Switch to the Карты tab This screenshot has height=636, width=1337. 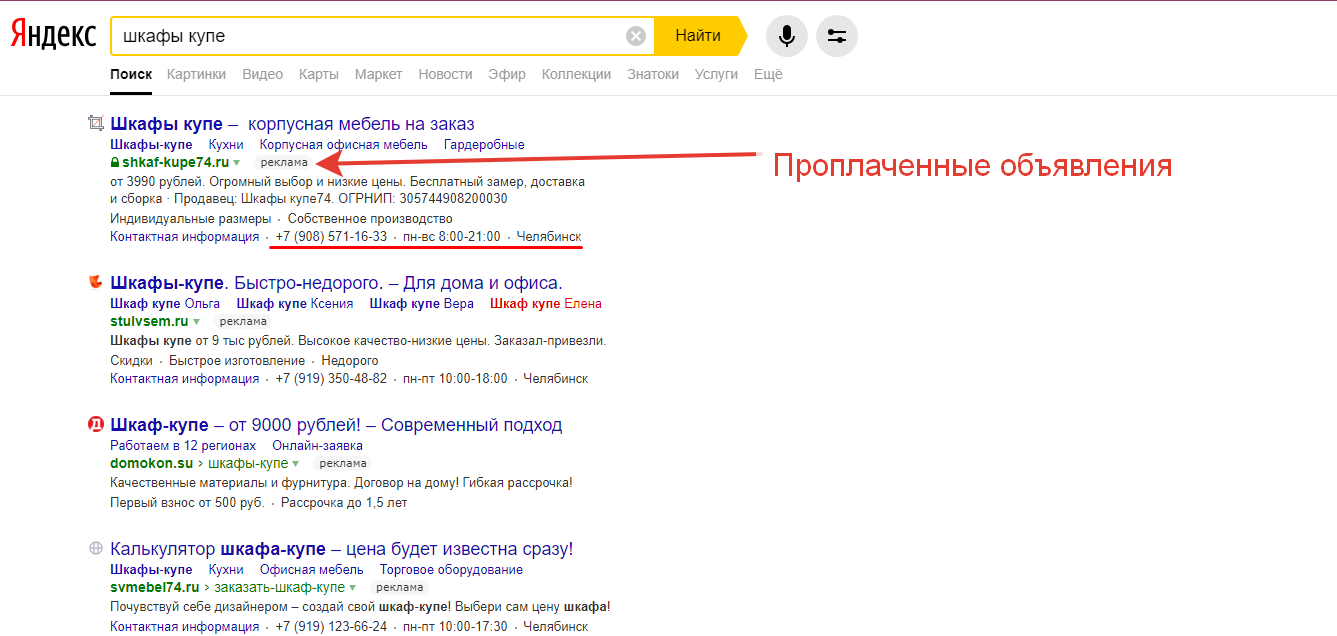coord(318,74)
